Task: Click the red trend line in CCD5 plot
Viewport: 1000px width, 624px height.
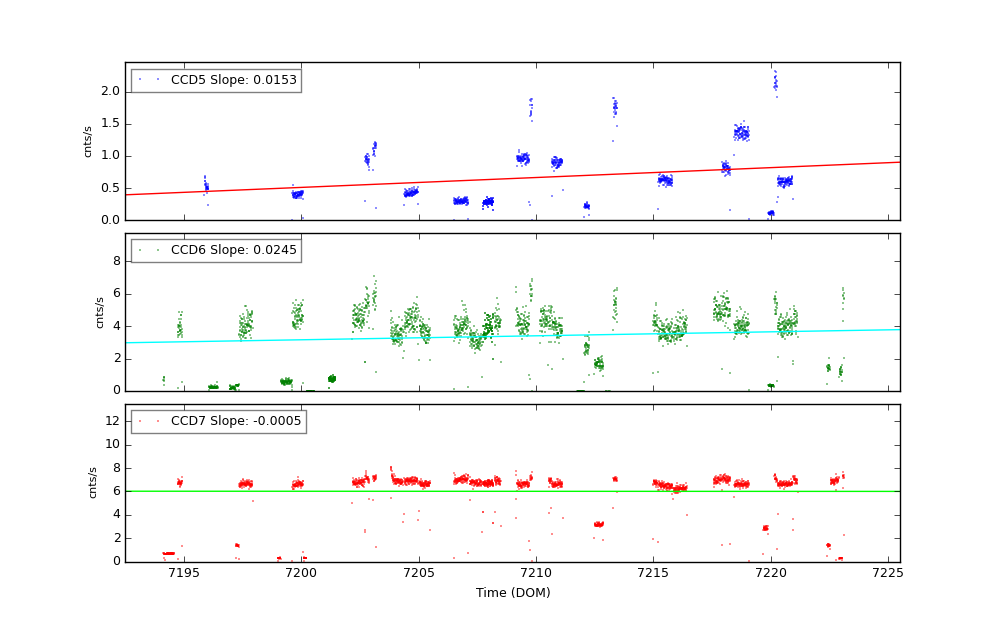Action: [700, 173]
